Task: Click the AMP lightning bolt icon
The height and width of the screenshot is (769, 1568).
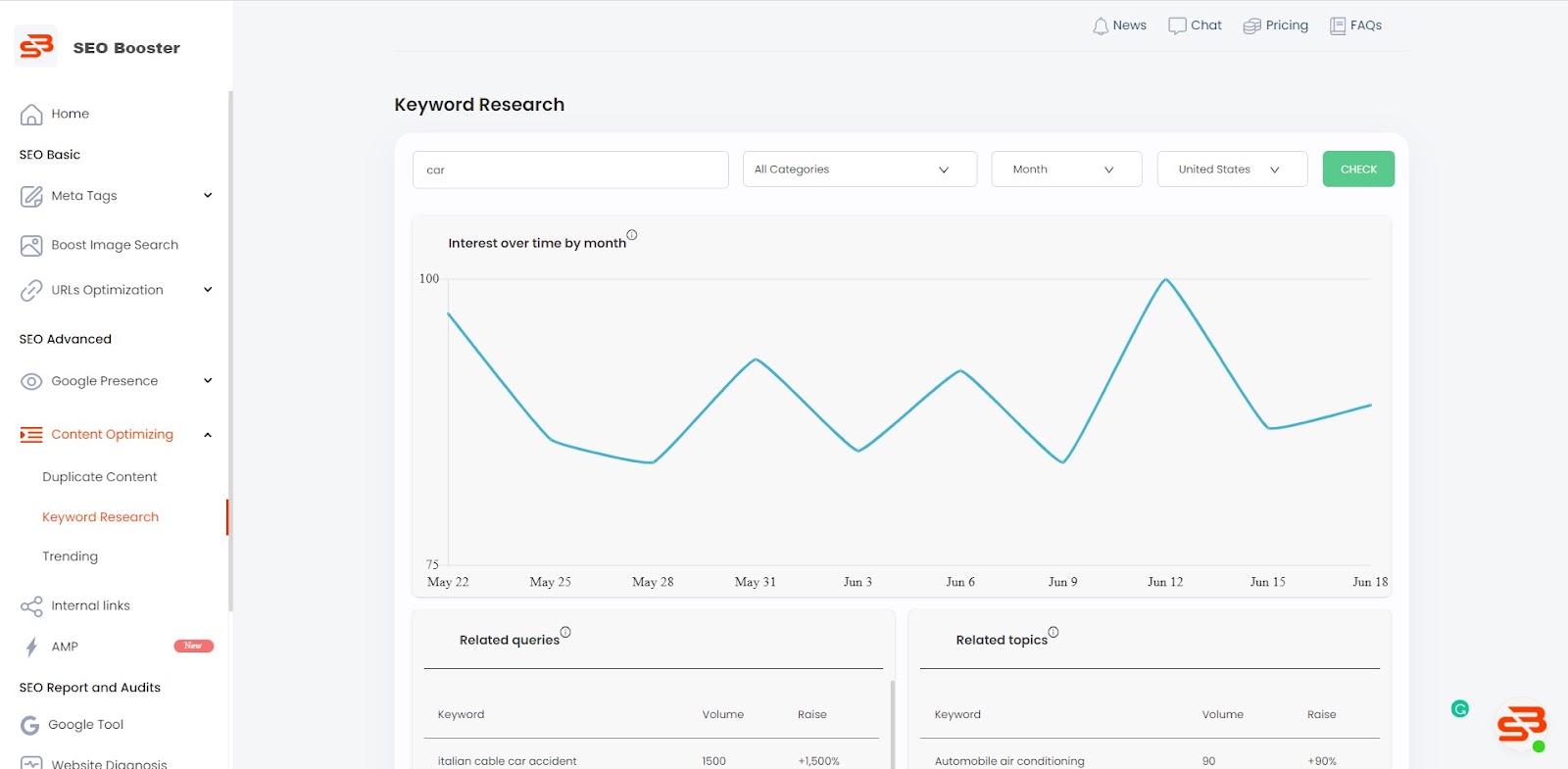Action: click(31, 647)
